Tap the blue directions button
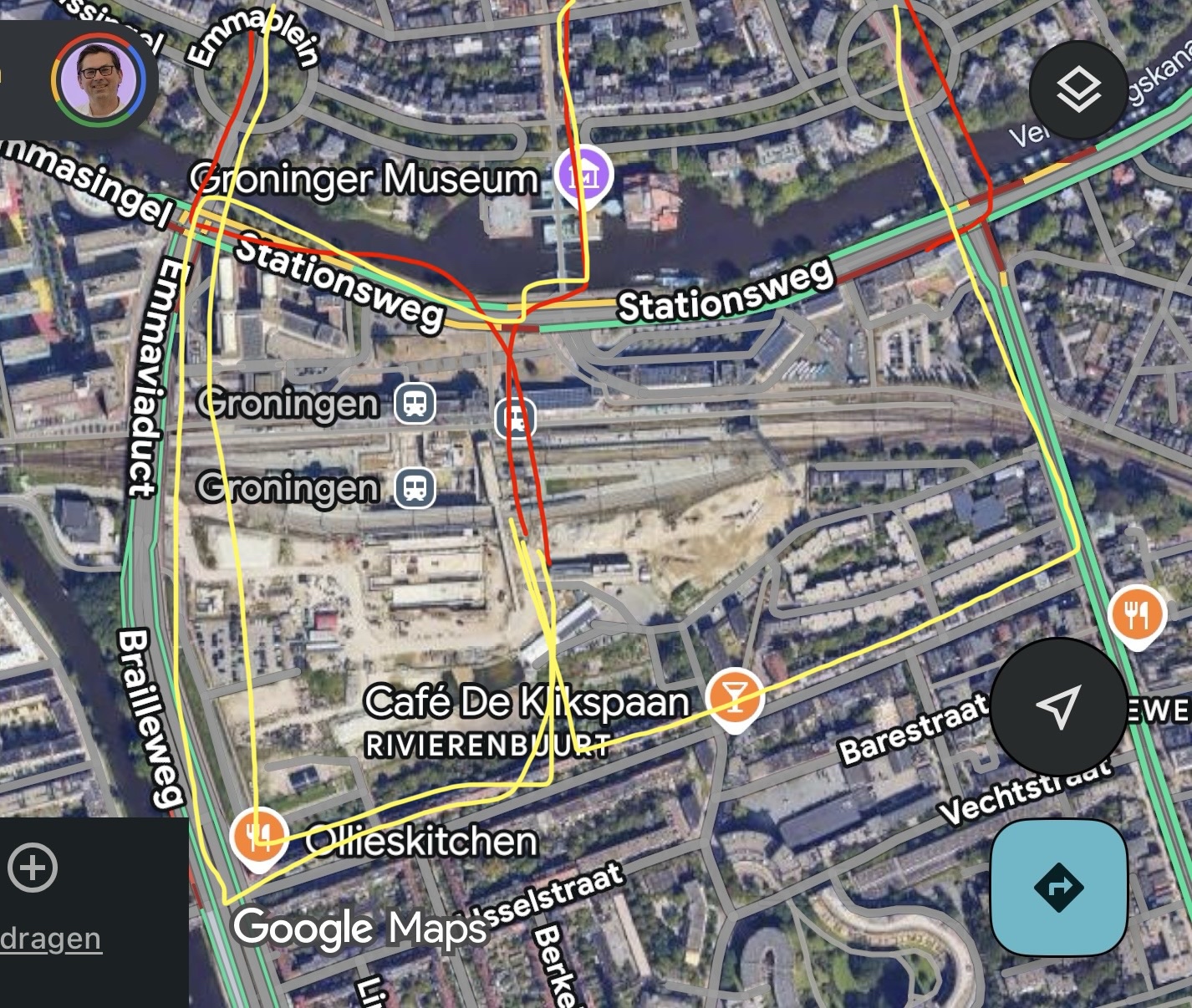The width and height of the screenshot is (1192, 1008). pyautogui.click(x=1059, y=887)
